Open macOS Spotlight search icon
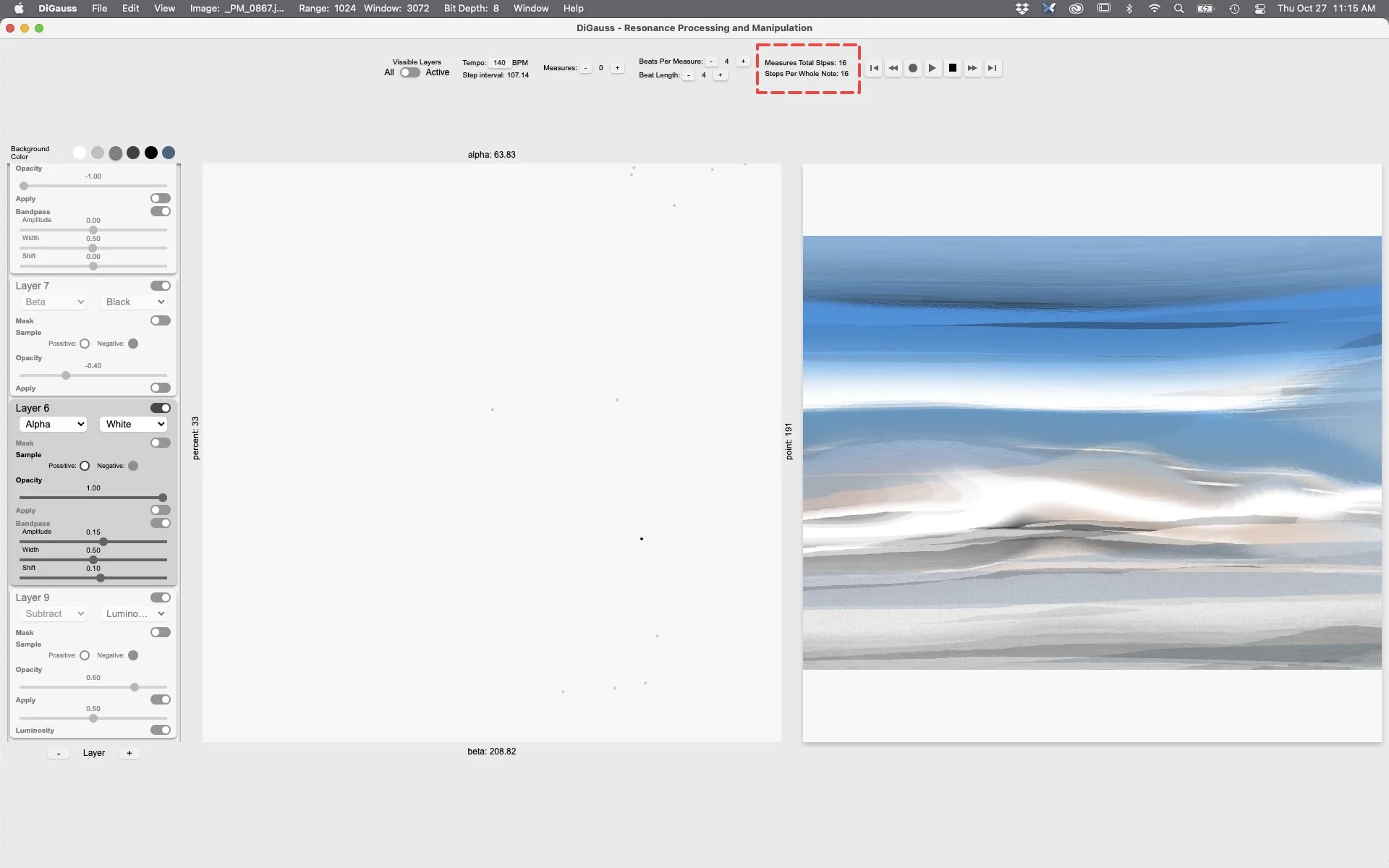This screenshot has width=1389, height=868. [x=1178, y=9]
